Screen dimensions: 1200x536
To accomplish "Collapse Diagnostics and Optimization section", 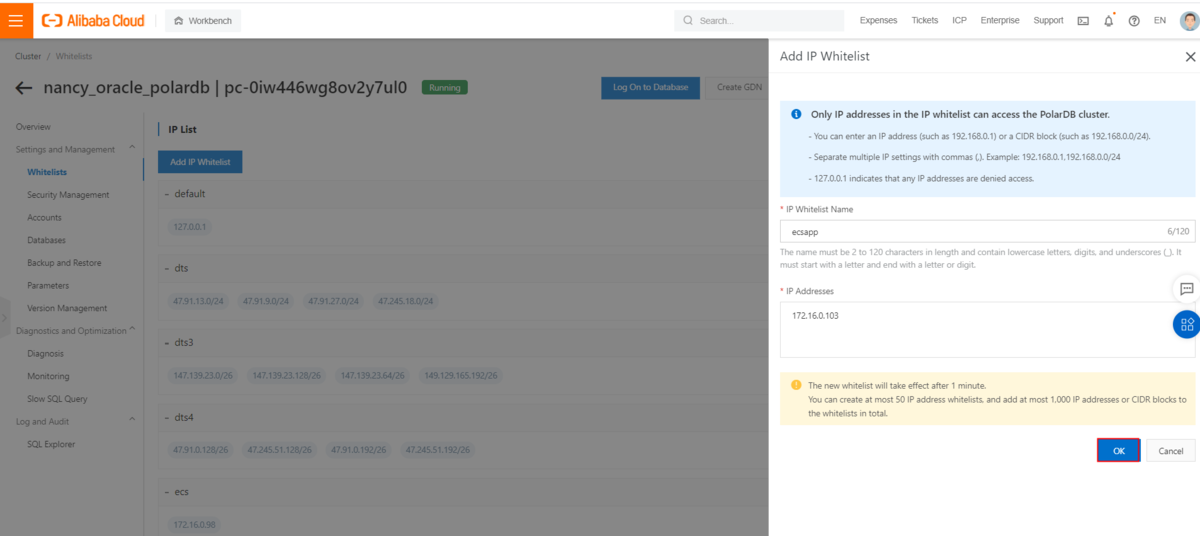I will 132,330.
